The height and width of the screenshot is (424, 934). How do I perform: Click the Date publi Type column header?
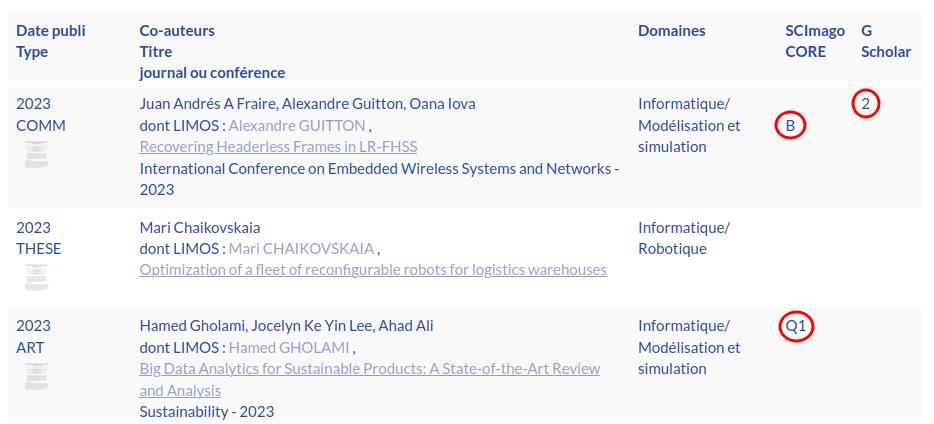click(x=51, y=41)
